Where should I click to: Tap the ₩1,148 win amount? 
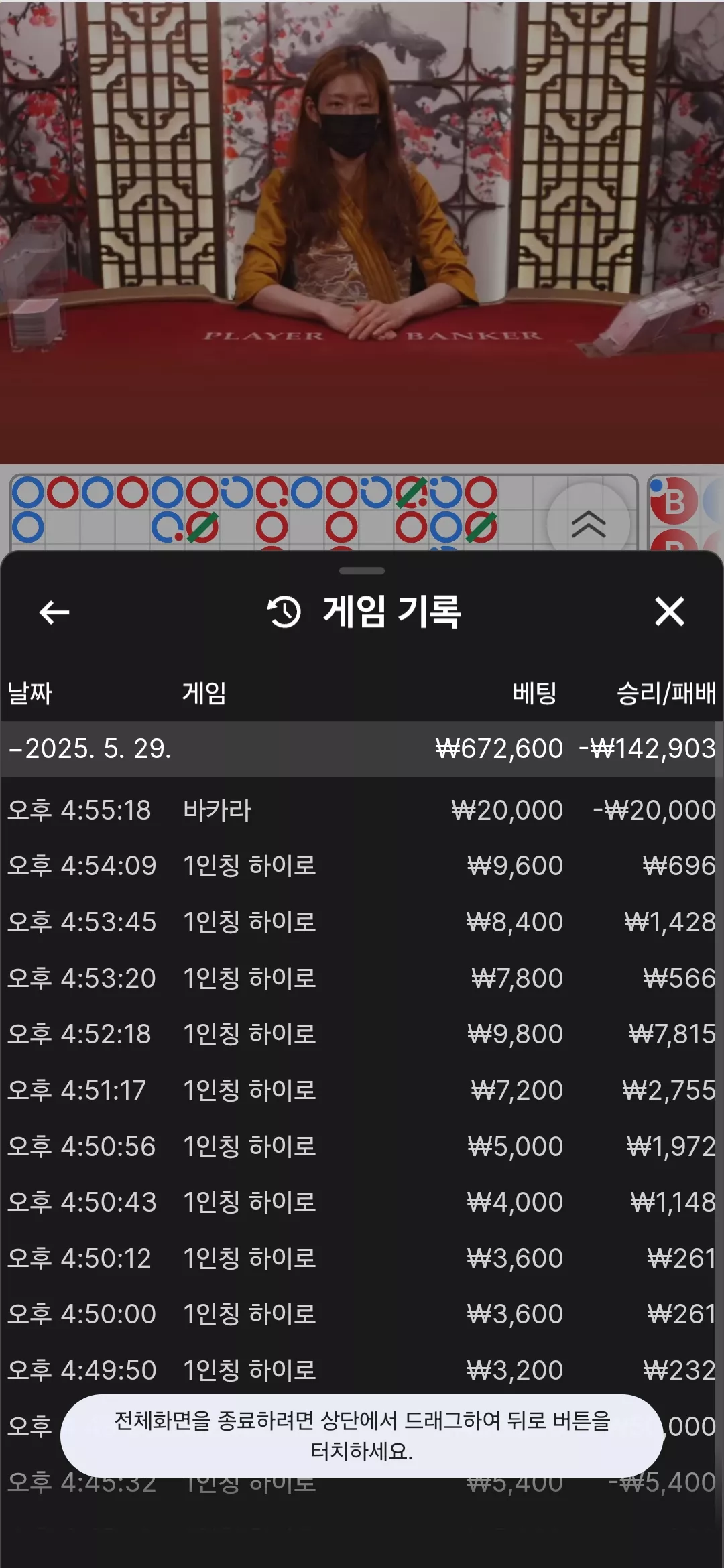(x=673, y=1202)
